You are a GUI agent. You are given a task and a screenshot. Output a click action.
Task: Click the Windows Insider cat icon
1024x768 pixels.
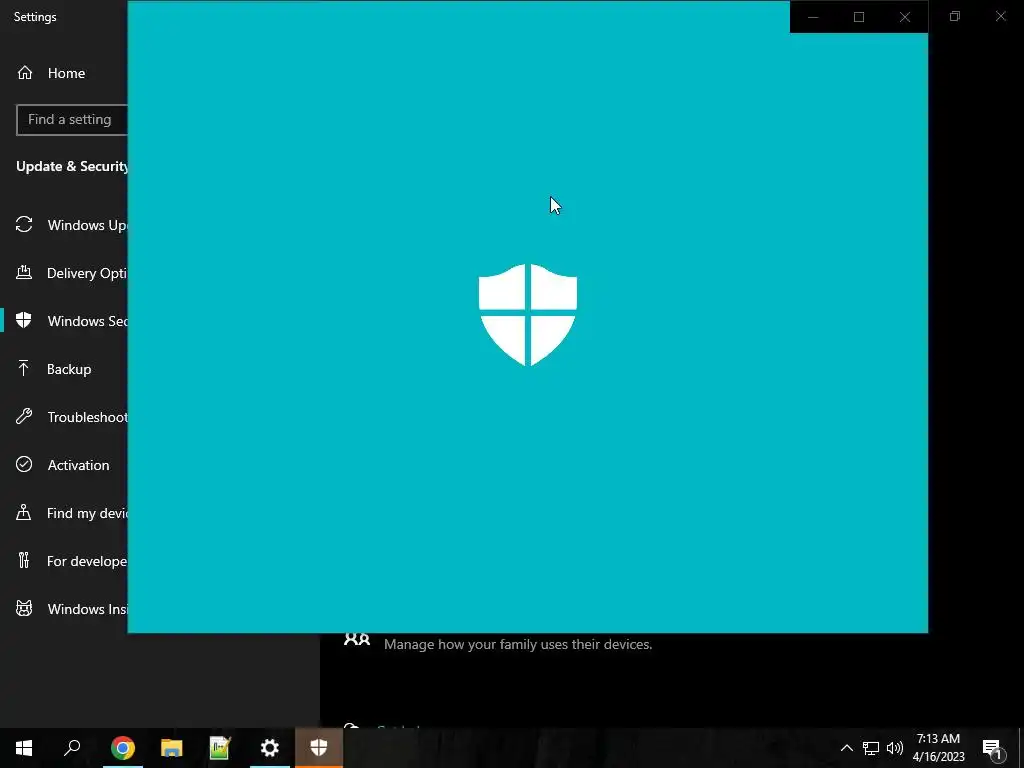(24, 609)
